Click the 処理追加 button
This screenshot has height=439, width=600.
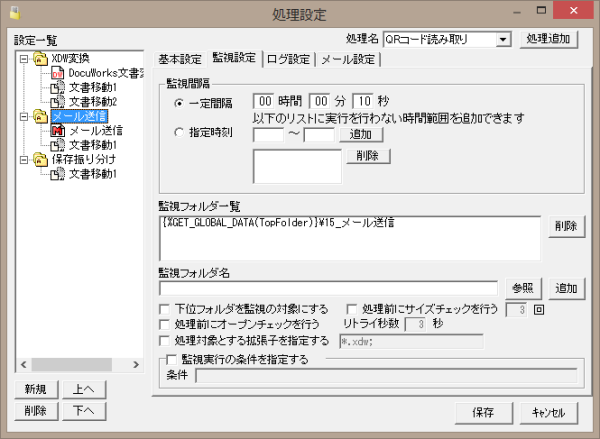click(x=549, y=39)
